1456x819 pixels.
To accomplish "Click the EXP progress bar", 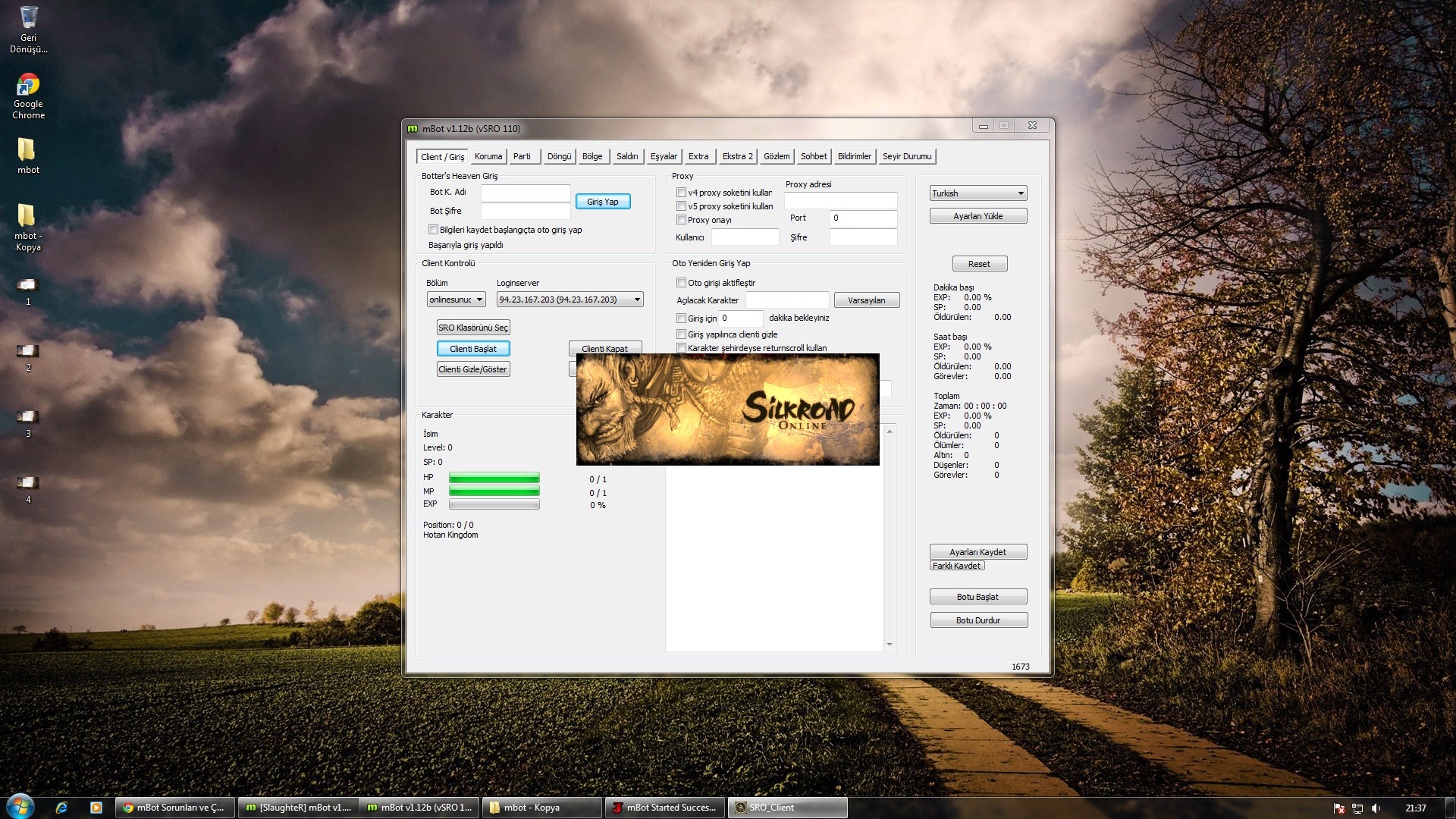I will [x=494, y=504].
